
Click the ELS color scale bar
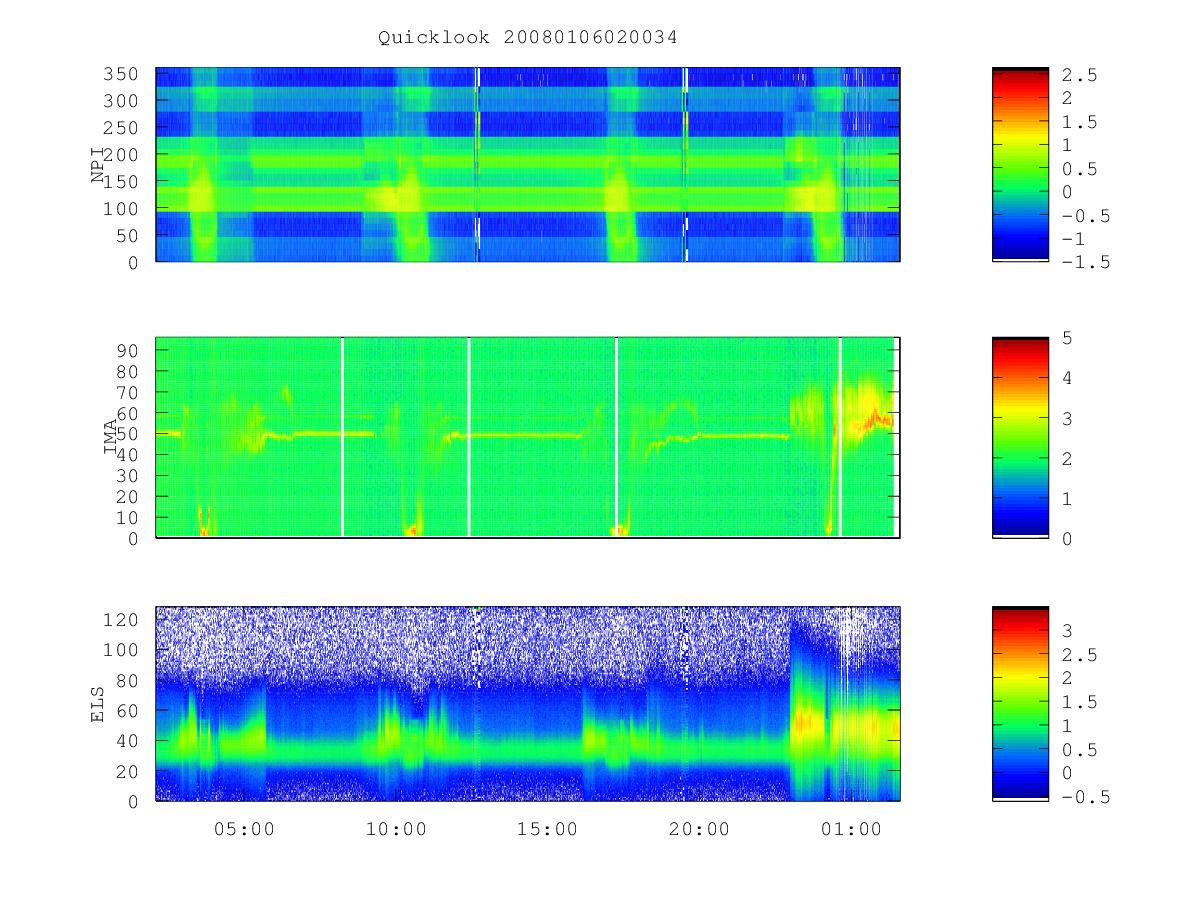tap(1020, 704)
